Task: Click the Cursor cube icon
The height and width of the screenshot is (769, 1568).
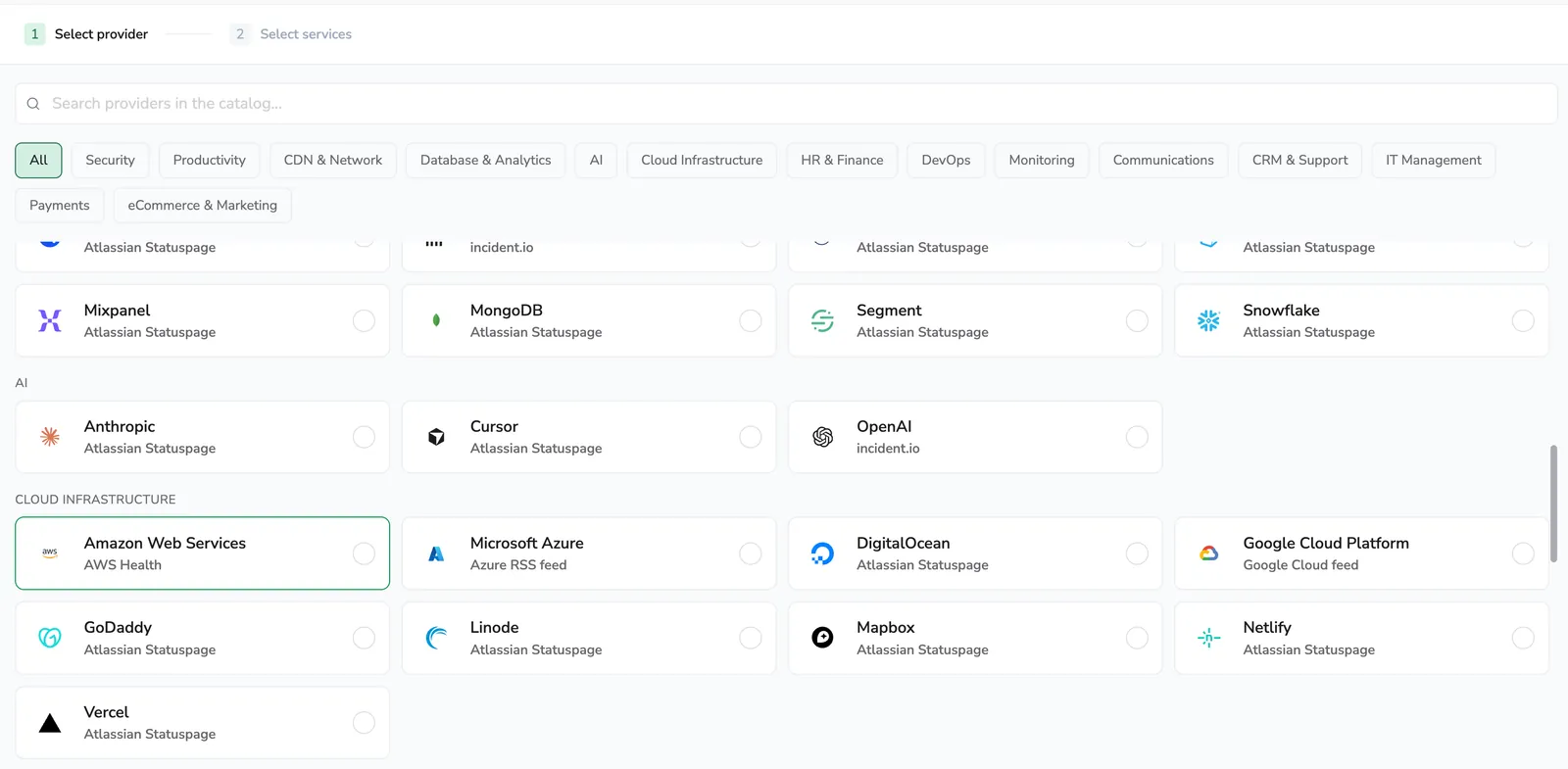Action: click(x=436, y=437)
